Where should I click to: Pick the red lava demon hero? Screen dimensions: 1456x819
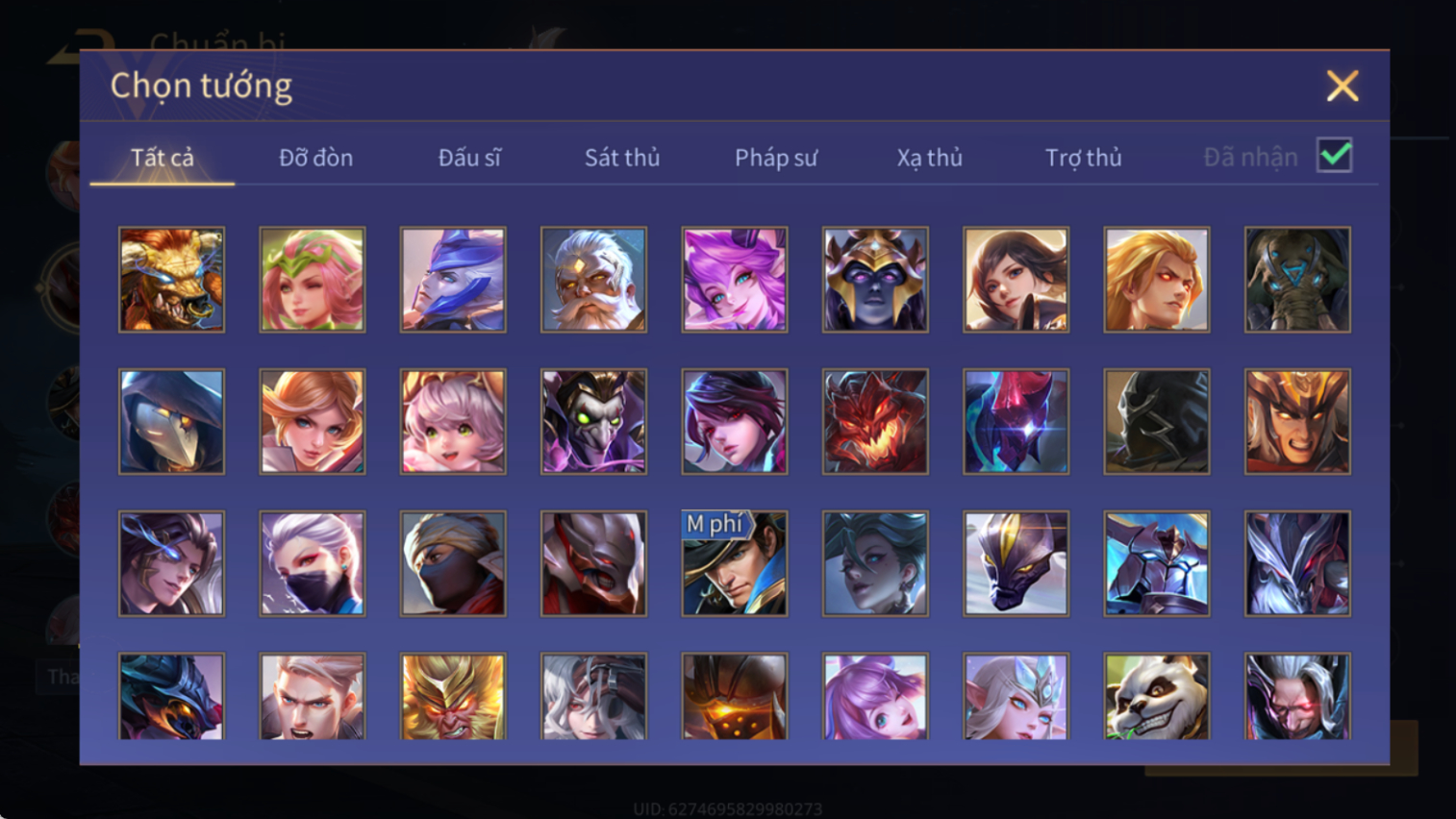click(875, 422)
